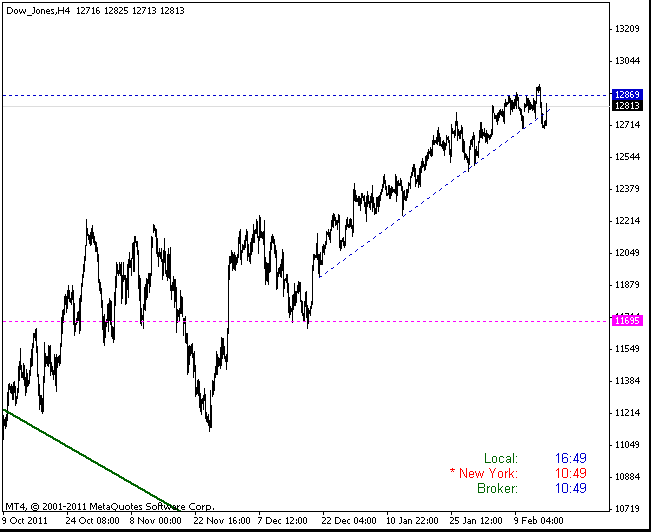
Task: Select the blue price label 12869
Action: click(x=627, y=95)
